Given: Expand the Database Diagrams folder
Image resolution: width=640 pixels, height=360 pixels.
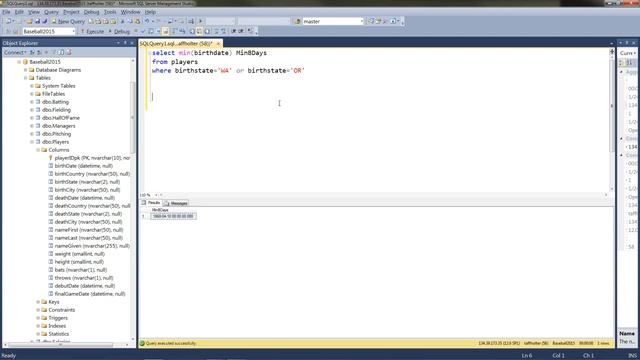Looking at the screenshot, I should pos(25,70).
